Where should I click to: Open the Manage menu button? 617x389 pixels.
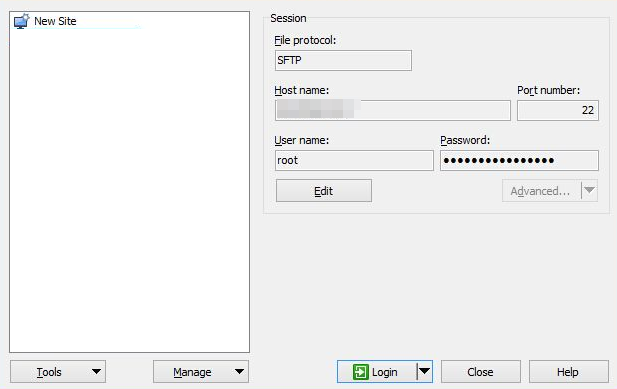pyautogui.click(x=201, y=371)
